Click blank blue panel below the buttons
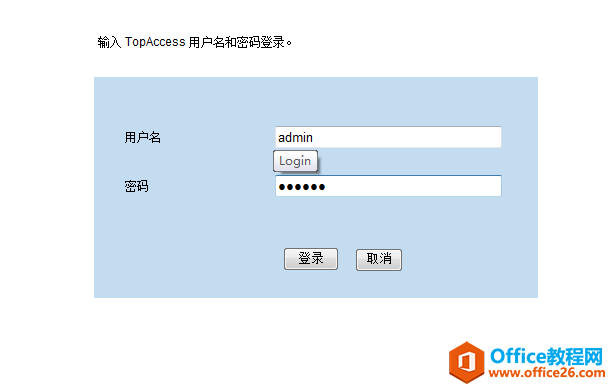This screenshot has height=390, width=612. (x=315, y=284)
